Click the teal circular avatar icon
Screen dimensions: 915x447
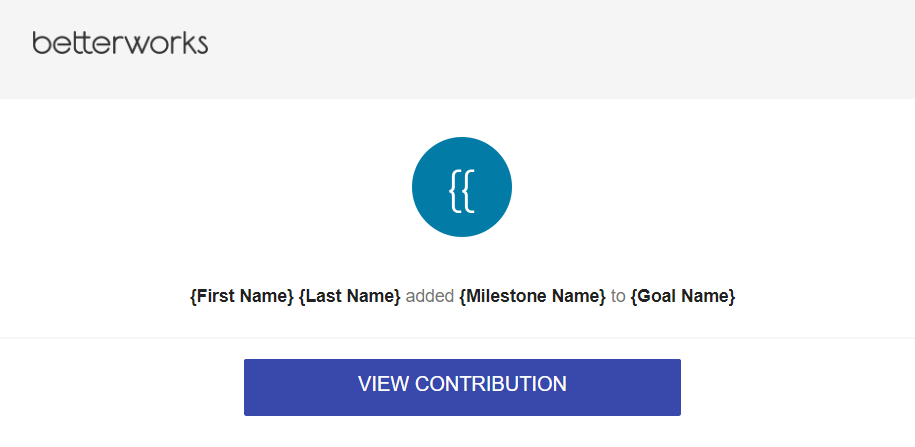point(462,187)
